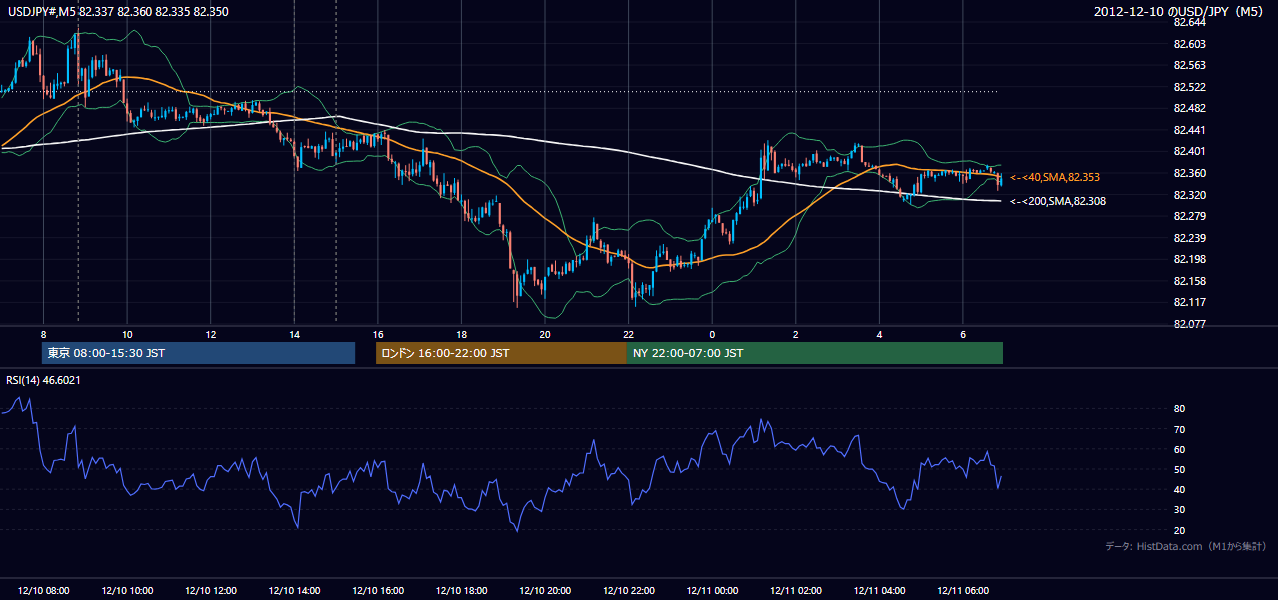
Task: Click the 12/10 20:00 date axis label
Action: click(545, 591)
